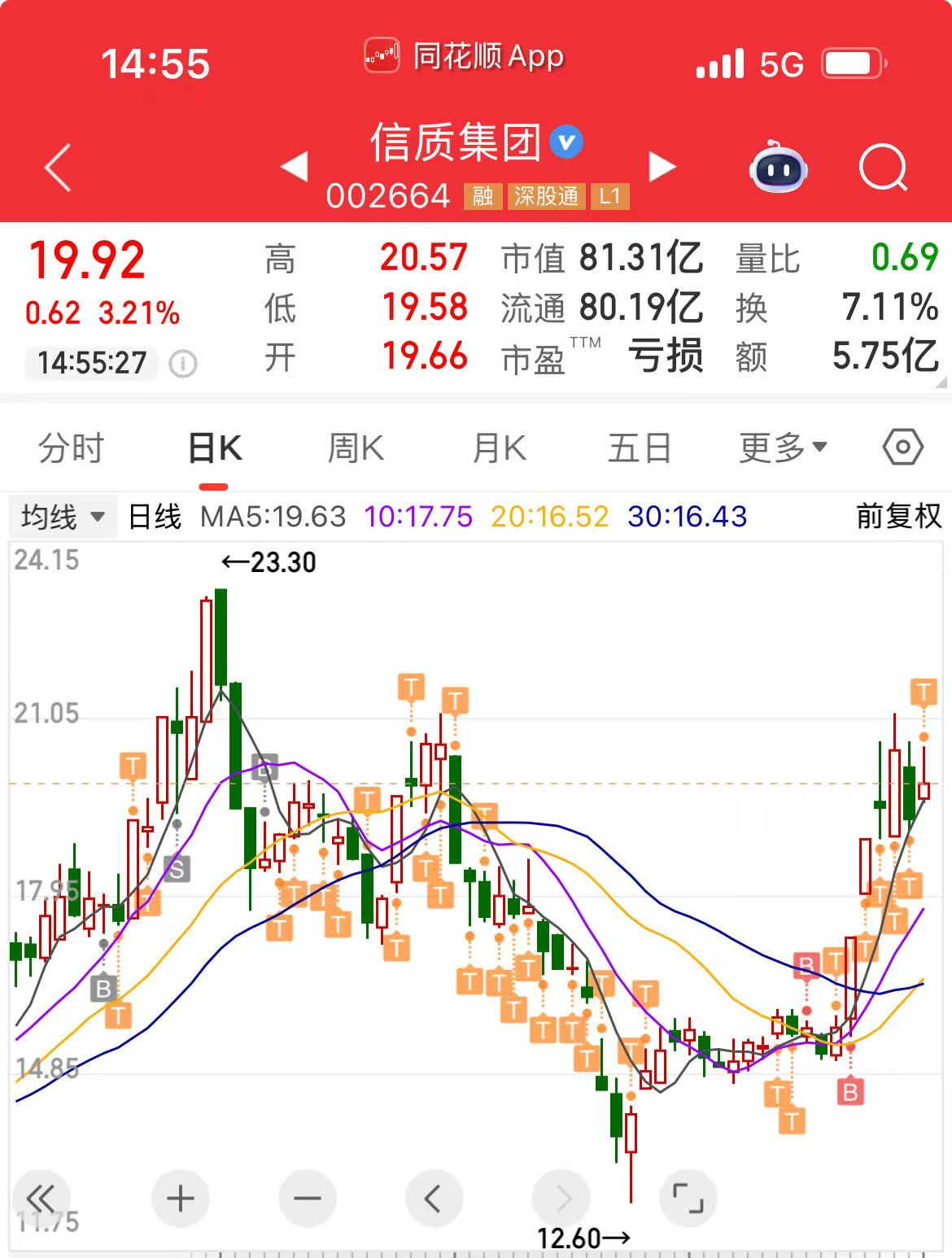Tap the back arrow in header
The width and height of the screenshot is (952, 1258).
coord(58,168)
